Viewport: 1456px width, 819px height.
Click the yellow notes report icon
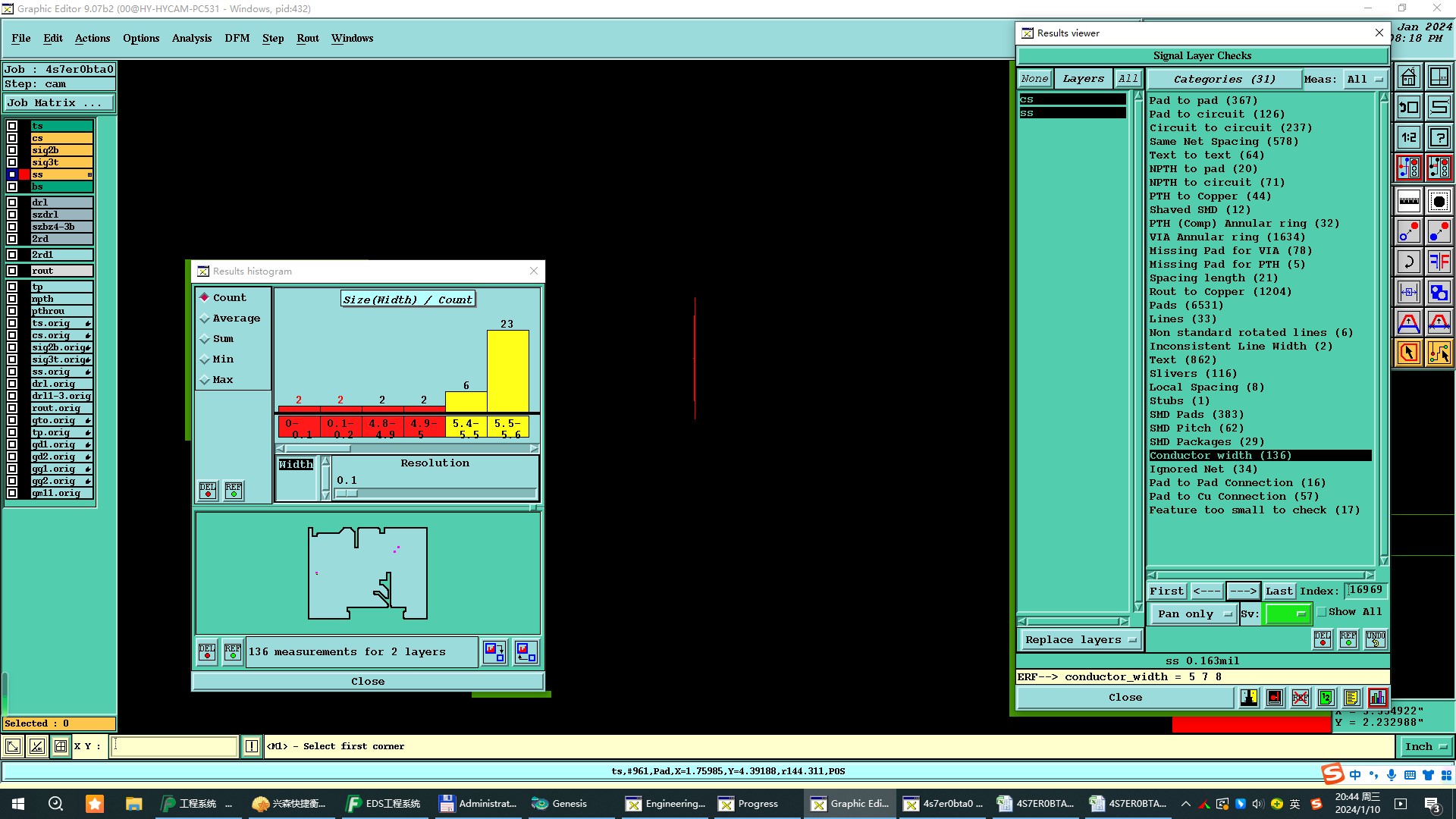1351,698
